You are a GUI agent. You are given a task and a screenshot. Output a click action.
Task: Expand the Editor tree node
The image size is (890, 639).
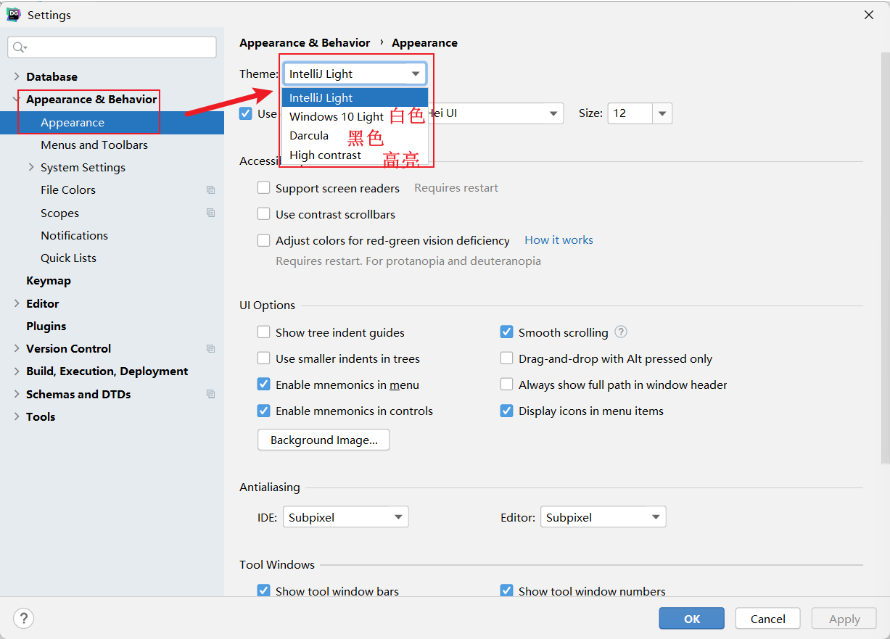click(x=16, y=303)
